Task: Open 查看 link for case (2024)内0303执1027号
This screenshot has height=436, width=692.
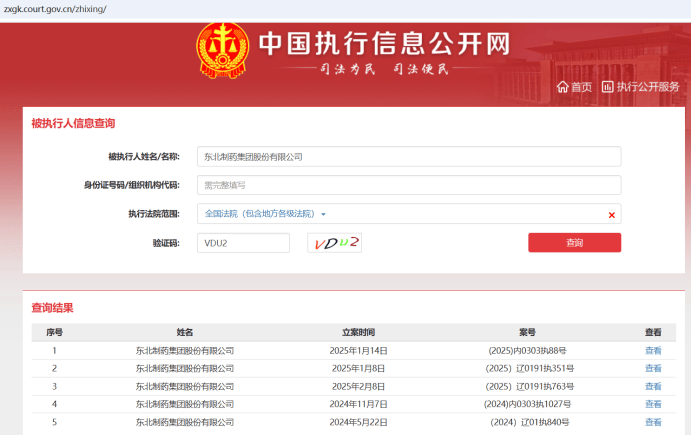Action: pyautogui.click(x=653, y=404)
